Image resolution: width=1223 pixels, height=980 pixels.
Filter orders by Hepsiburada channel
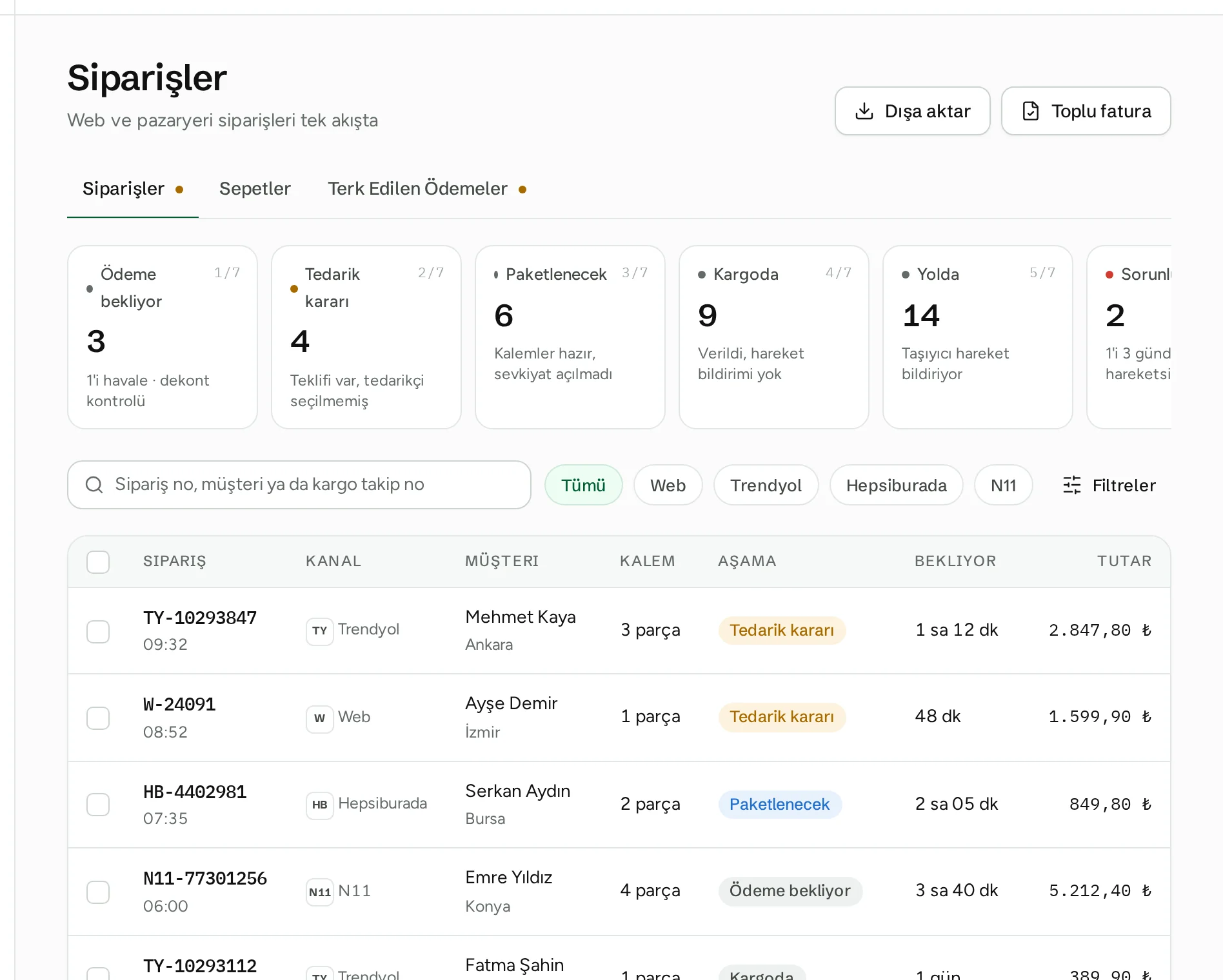point(896,485)
